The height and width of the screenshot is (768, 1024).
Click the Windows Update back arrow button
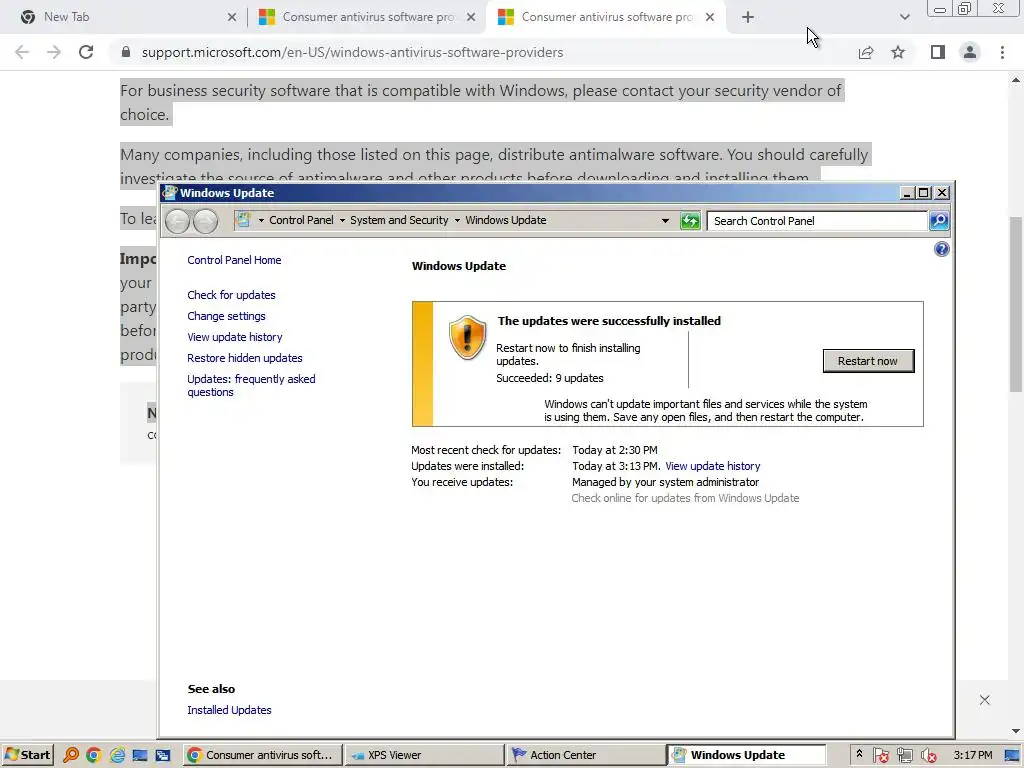pos(177,221)
